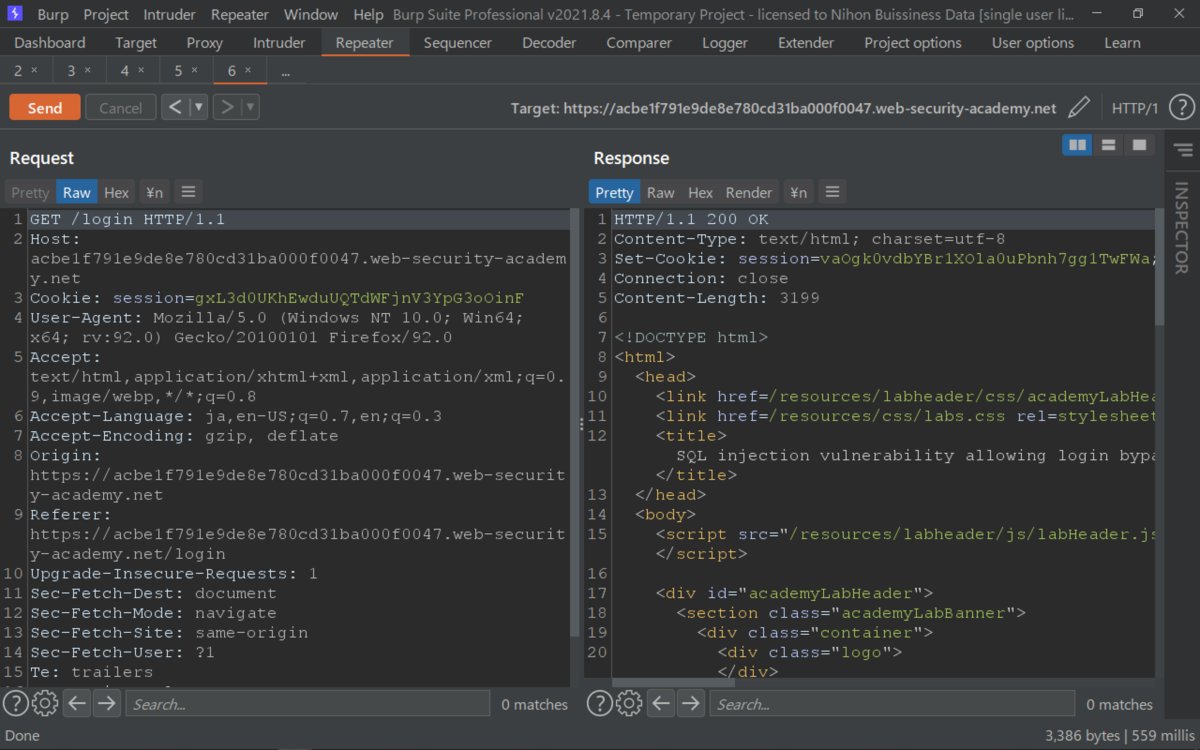
Task: Switch Response view to Render
Action: click(x=749, y=192)
